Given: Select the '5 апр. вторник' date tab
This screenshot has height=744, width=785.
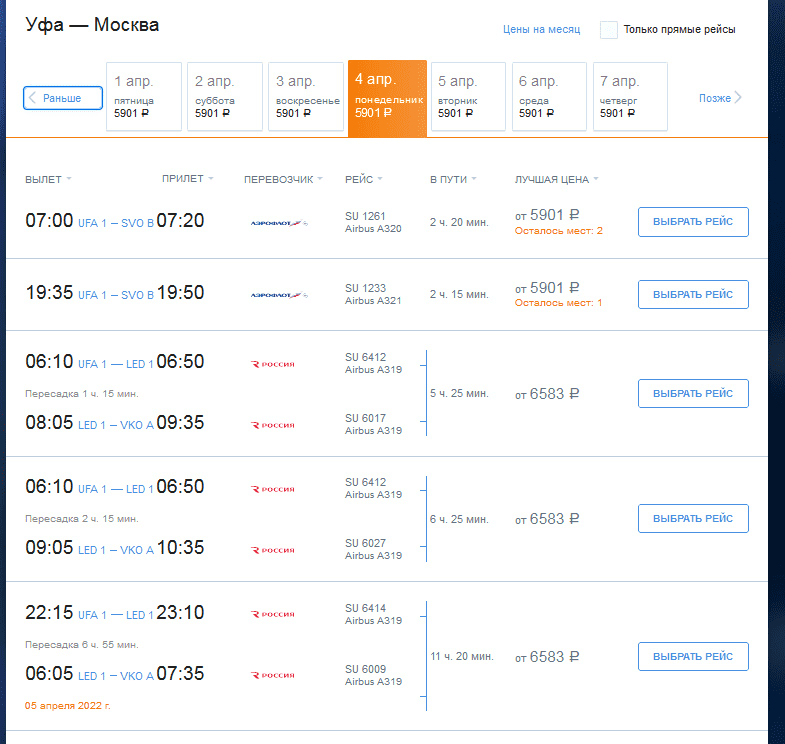Looking at the screenshot, I should click(x=468, y=96).
